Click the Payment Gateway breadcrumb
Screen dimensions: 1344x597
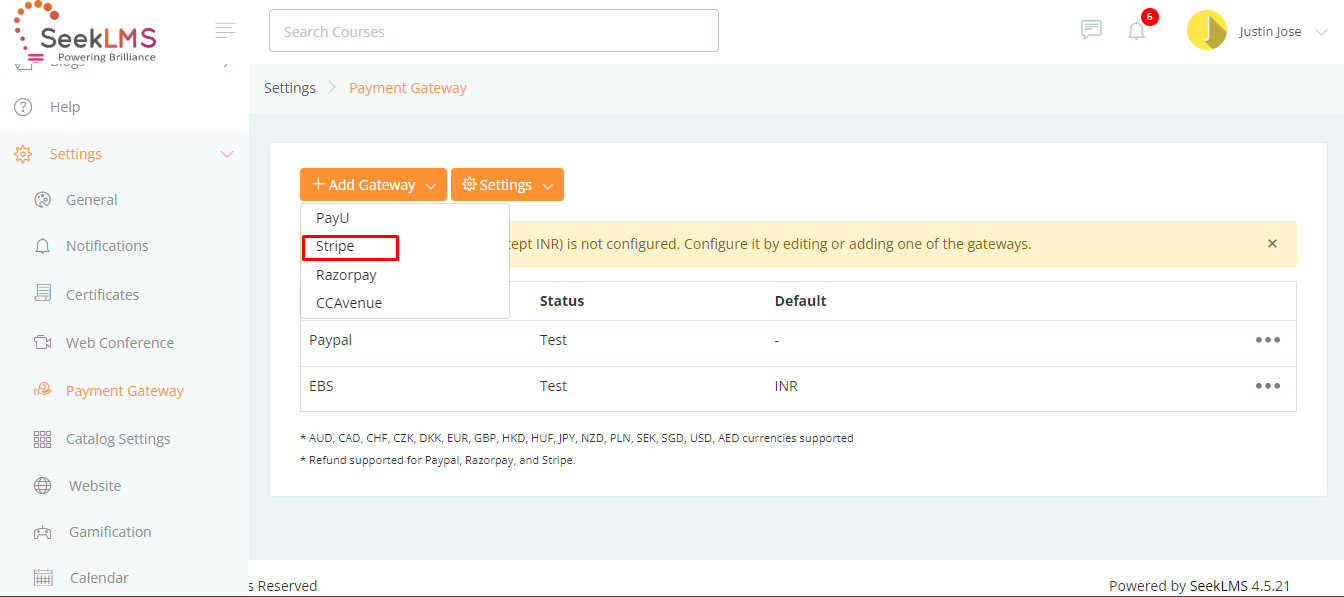tap(408, 88)
